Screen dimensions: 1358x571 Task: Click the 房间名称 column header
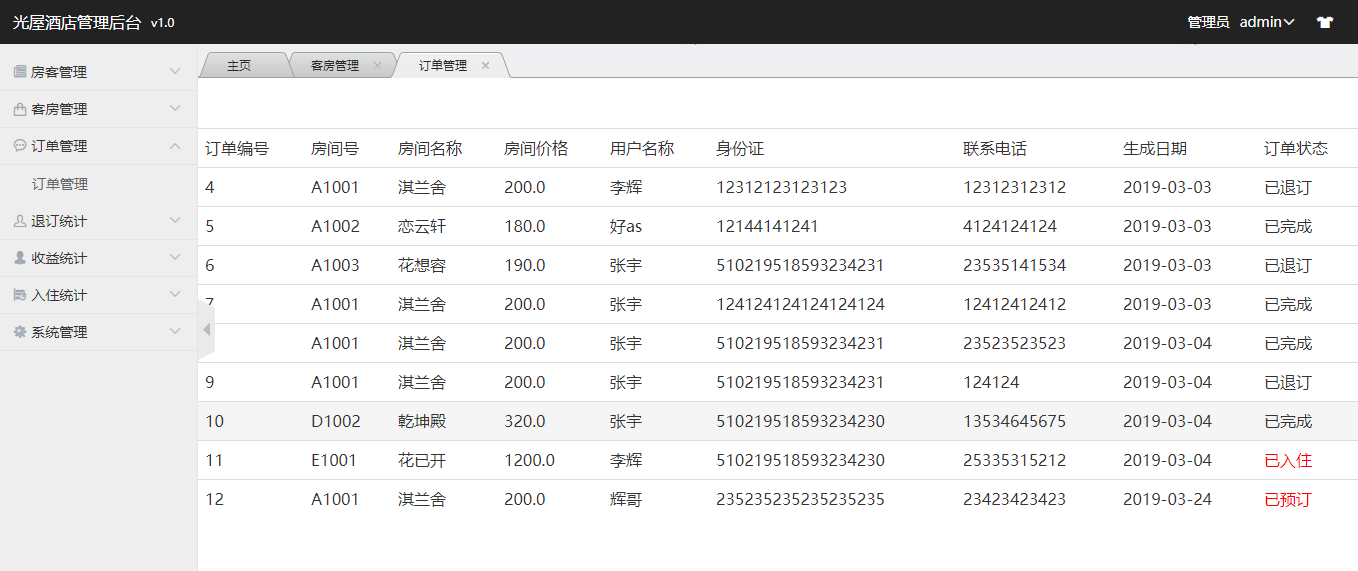430,149
